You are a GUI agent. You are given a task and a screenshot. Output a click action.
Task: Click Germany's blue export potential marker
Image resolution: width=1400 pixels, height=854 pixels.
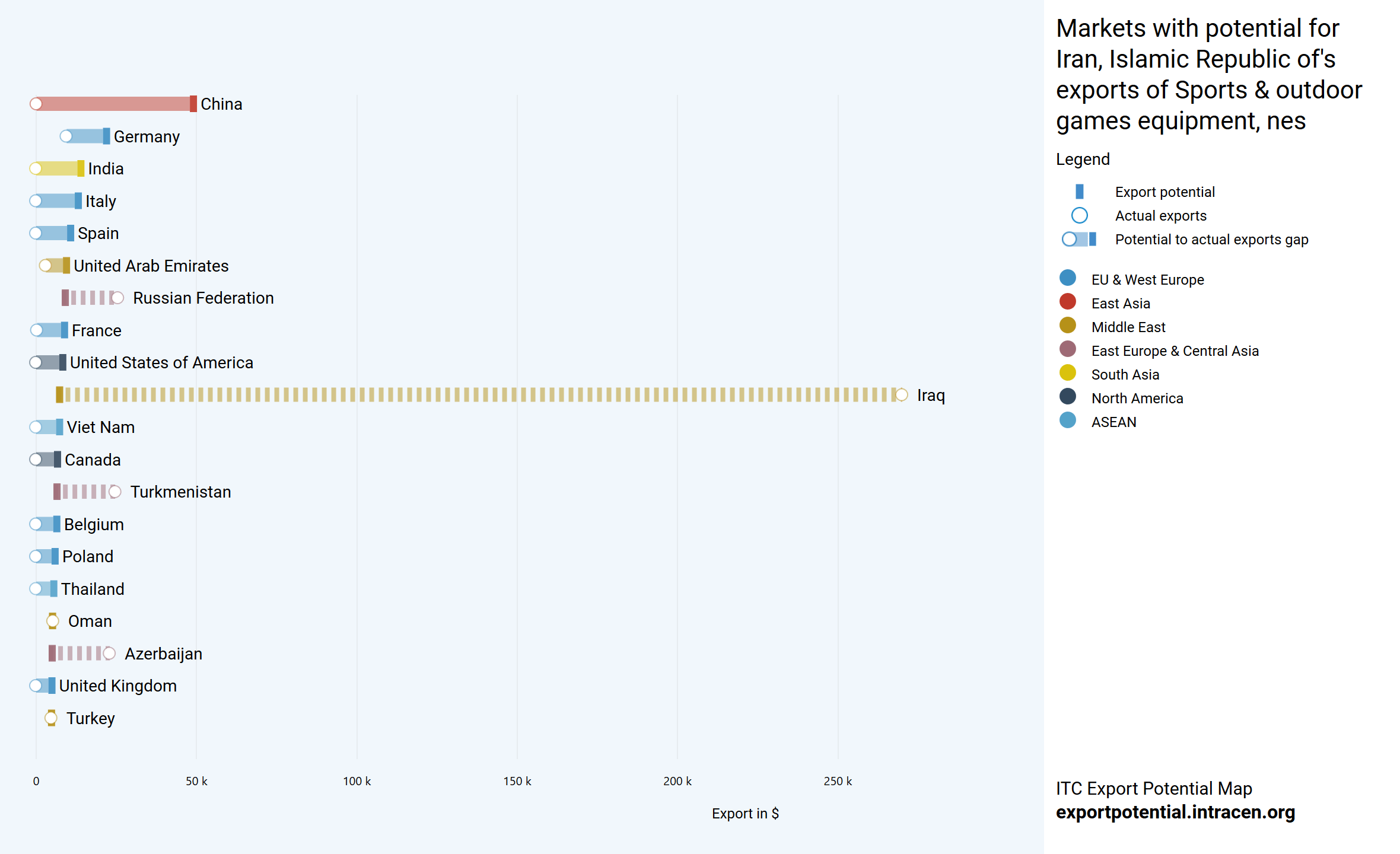106,136
